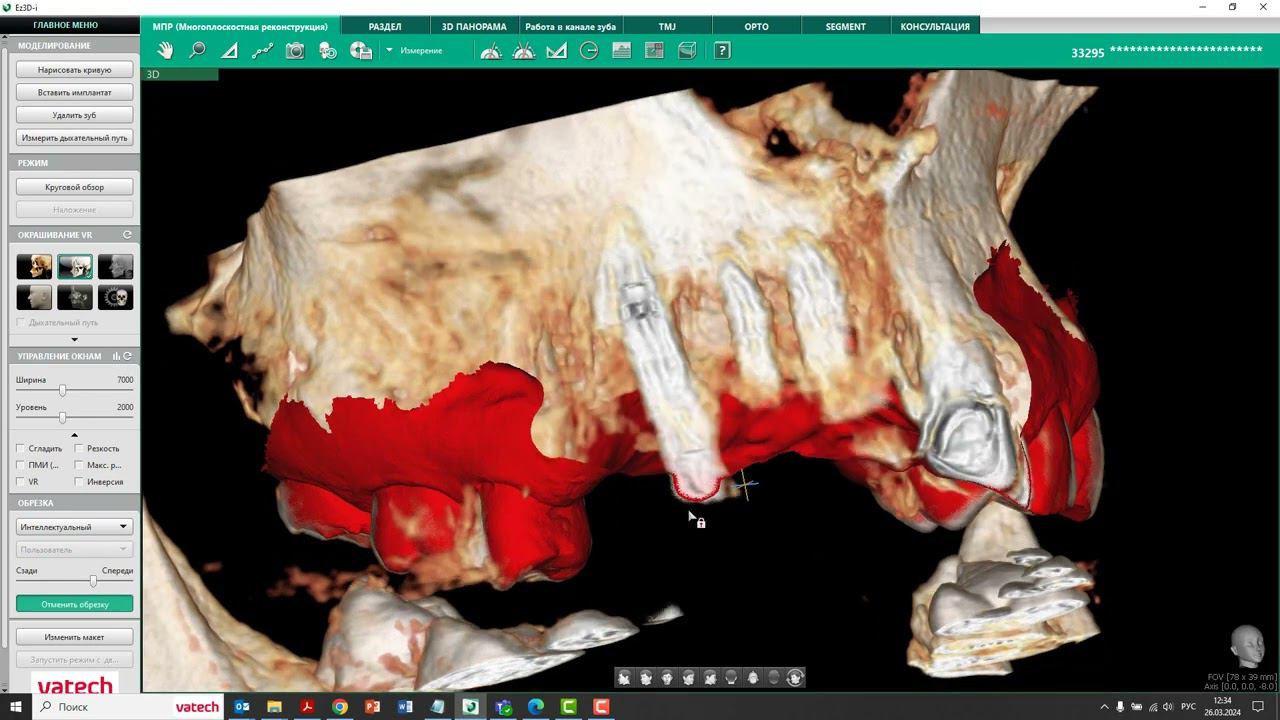Open the Интеллектуальный dropdown
Image resolution: width=1280 pixels, height=720 pixels.
(74, 527)
